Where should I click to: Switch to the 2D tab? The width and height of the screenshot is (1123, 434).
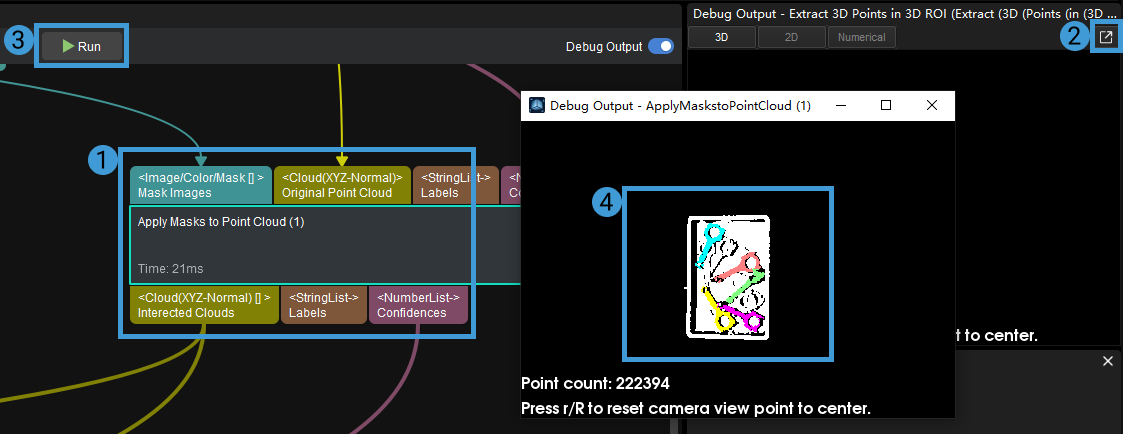(791, 37)
